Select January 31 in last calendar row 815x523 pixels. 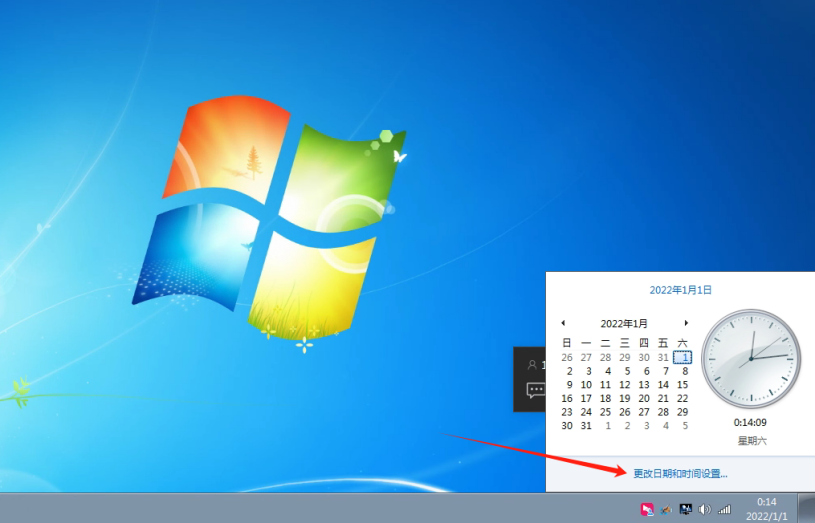(x=586, y=425)
